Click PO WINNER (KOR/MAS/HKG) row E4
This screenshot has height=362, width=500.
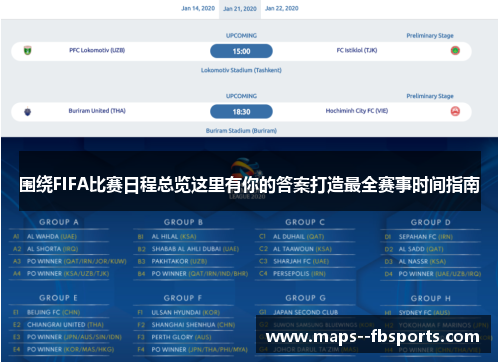click(x=71, y=349)
